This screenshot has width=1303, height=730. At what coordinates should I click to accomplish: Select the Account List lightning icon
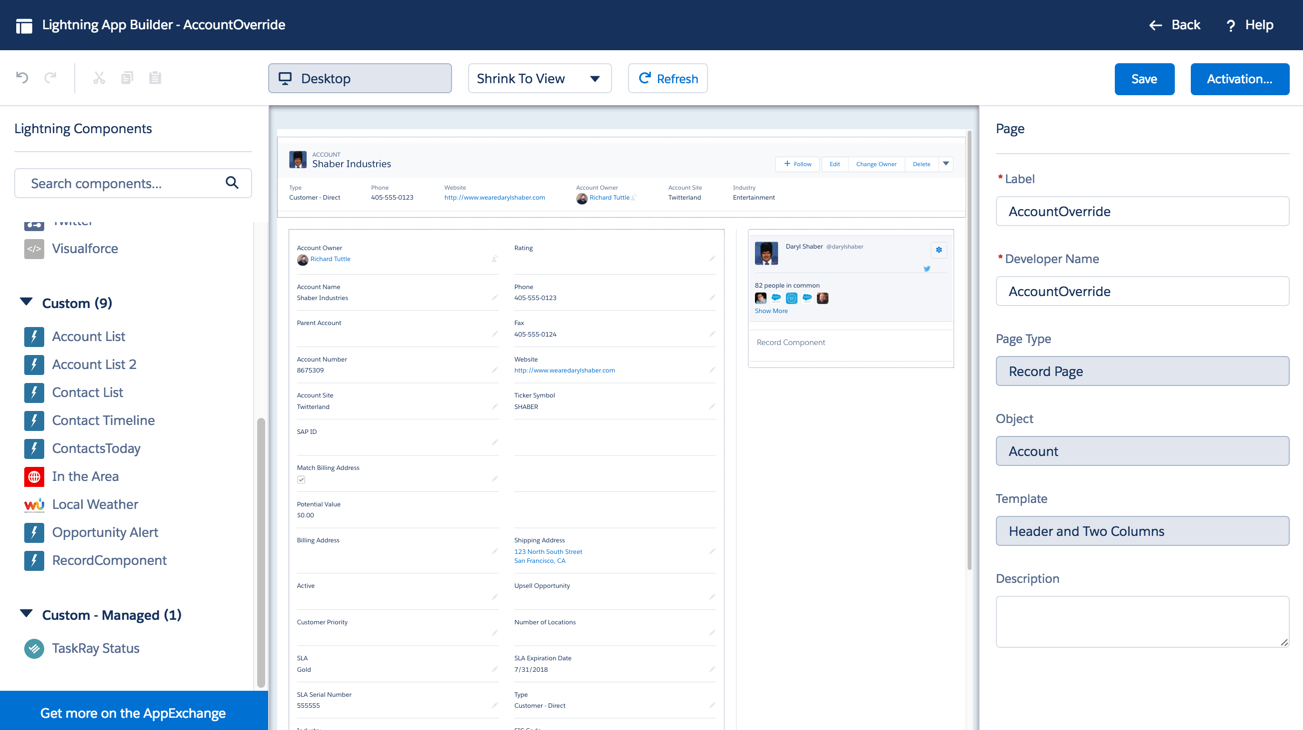[x=34, y=337]
